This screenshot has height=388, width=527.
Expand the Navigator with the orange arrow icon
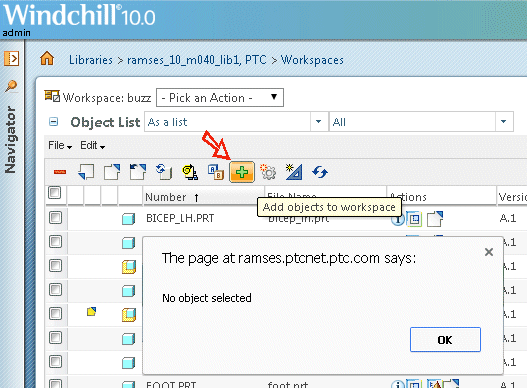tap(11, 59)
